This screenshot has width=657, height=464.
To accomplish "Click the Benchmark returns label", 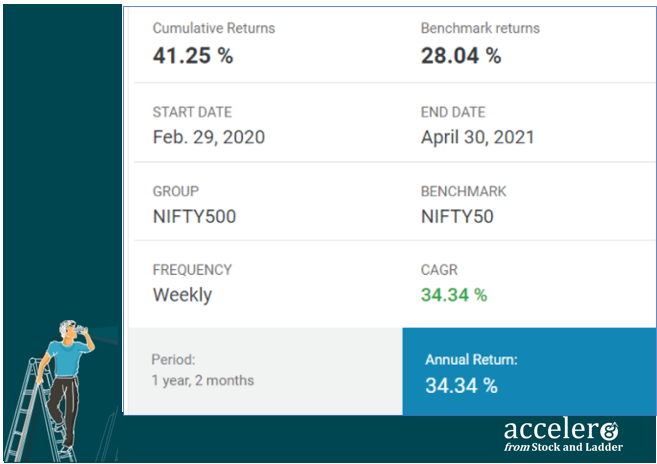I will point(480,28).
